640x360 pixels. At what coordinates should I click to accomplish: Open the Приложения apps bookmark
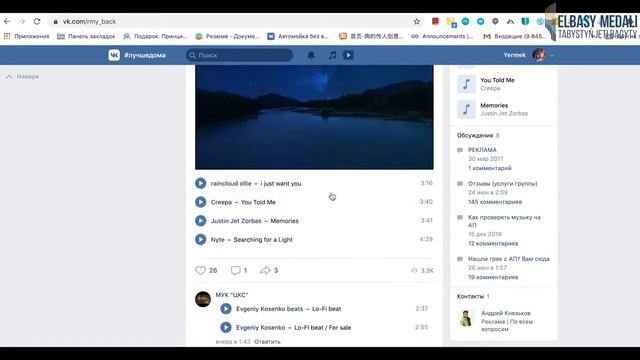pos(26,36)
